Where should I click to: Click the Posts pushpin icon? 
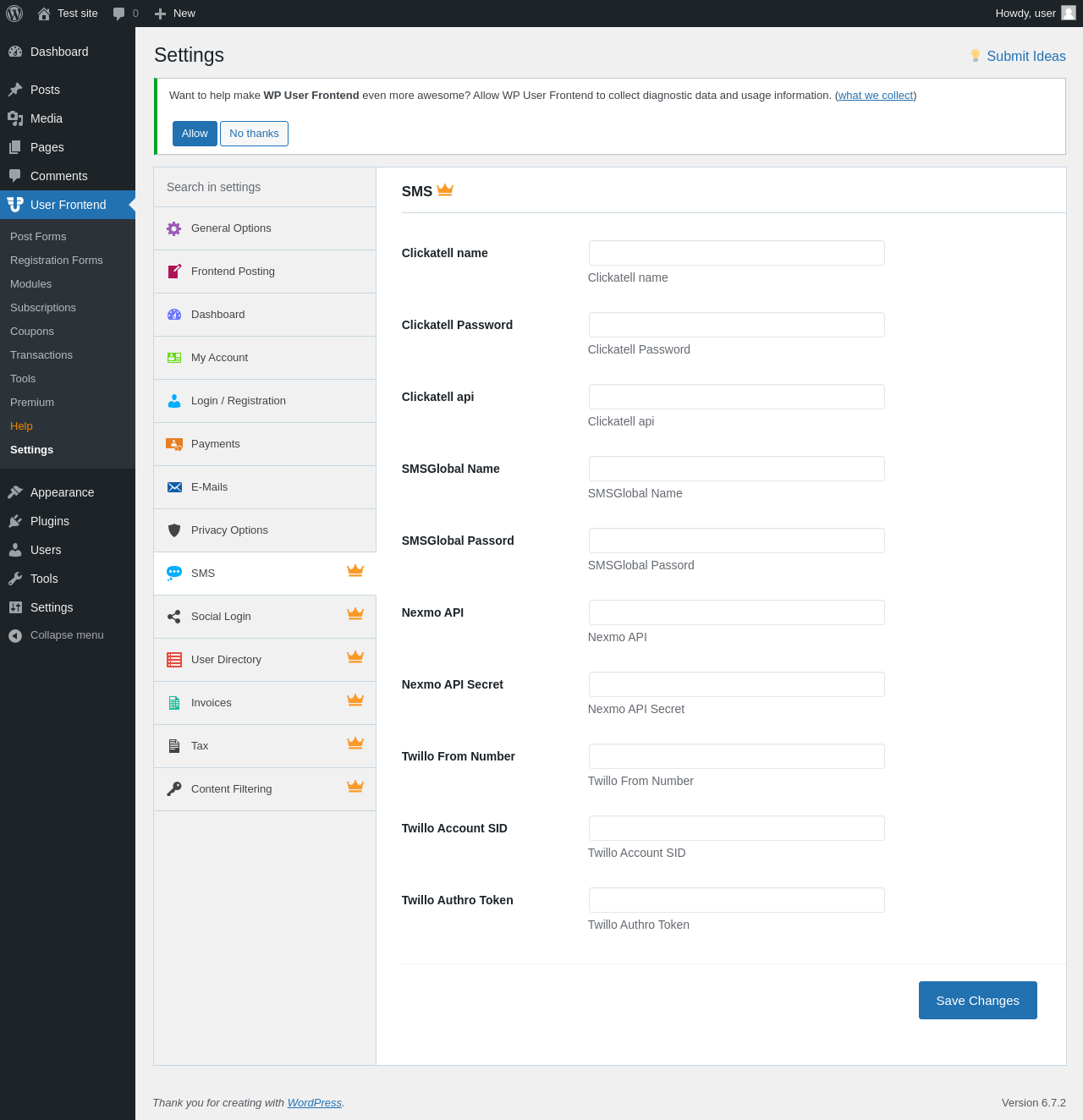pos(15,90)
